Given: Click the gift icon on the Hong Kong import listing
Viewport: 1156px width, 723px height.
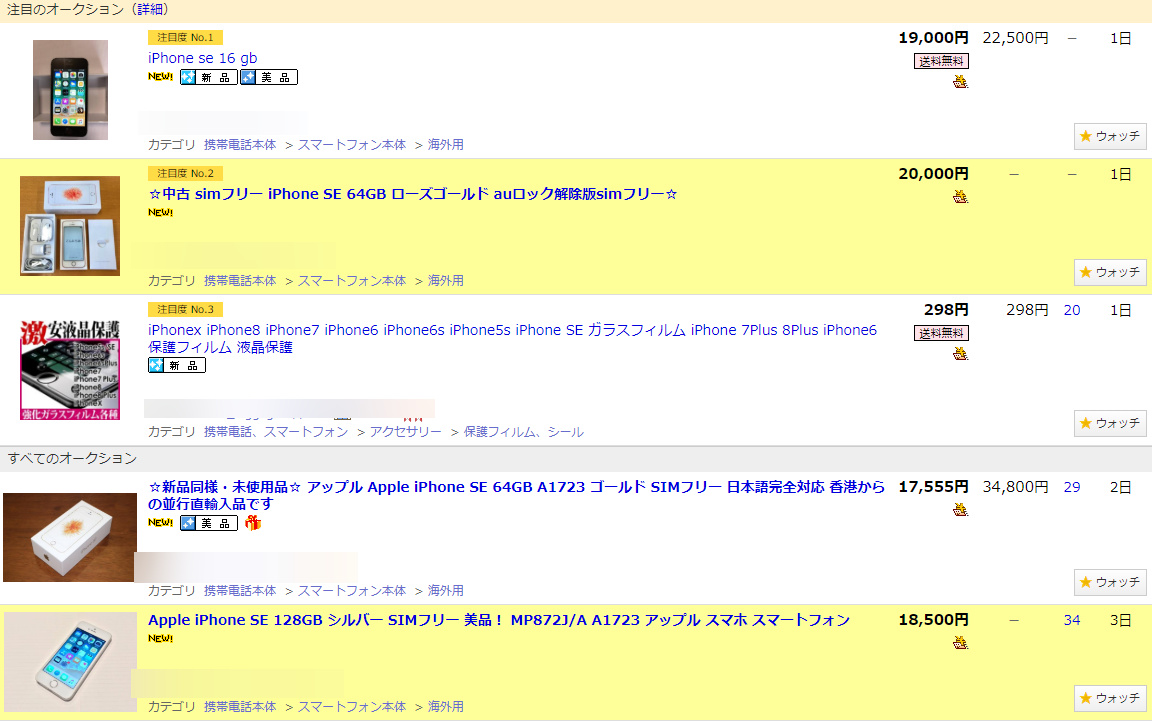Looking at the screenshot, I should pos(253,523).
